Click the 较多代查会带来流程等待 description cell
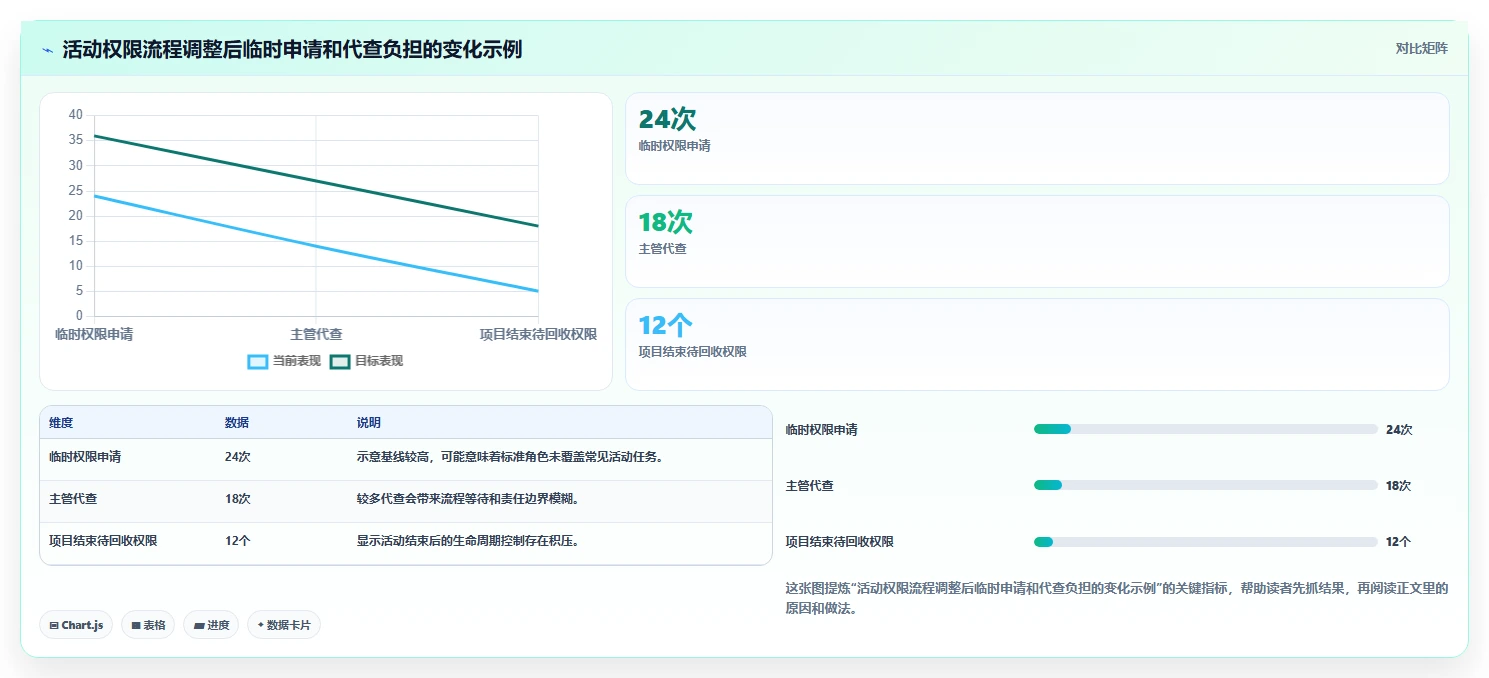Viewport: 1489px width, 678px height. 468,498
